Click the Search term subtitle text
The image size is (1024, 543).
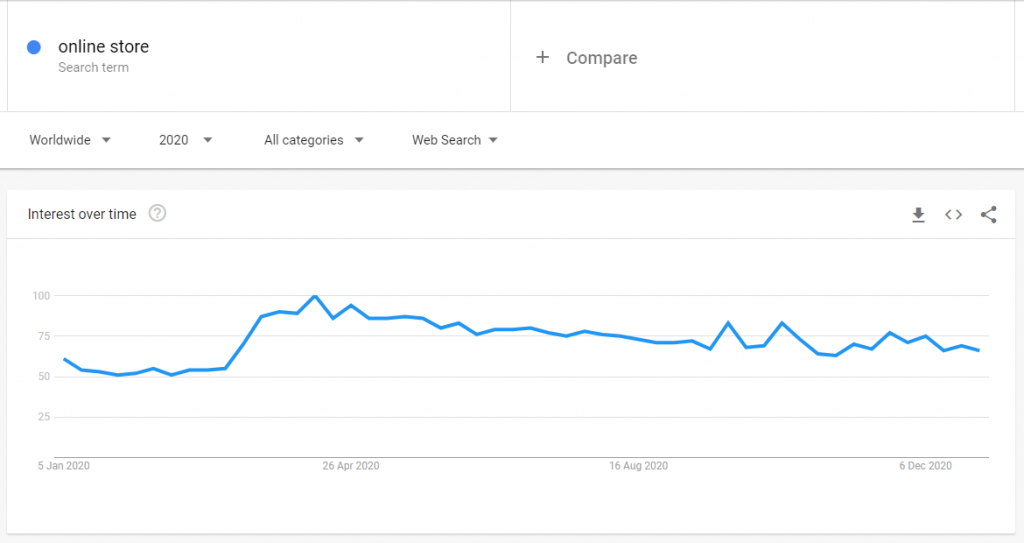tap(93, 67)
